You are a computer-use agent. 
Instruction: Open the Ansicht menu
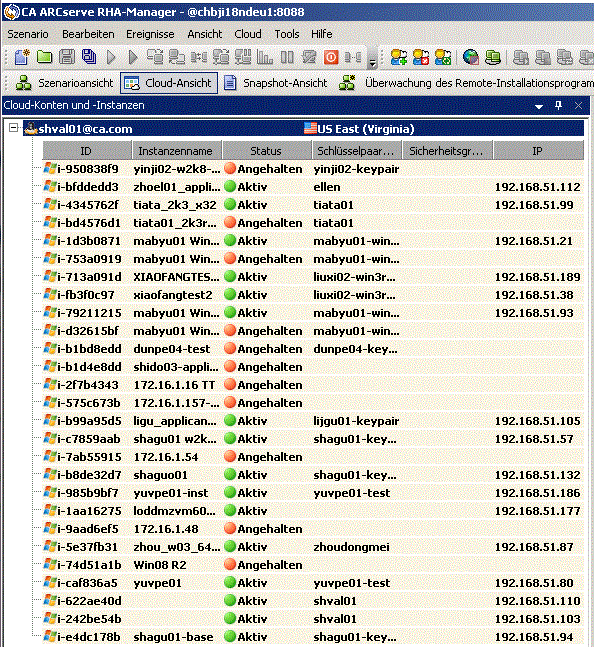[205, 34]
